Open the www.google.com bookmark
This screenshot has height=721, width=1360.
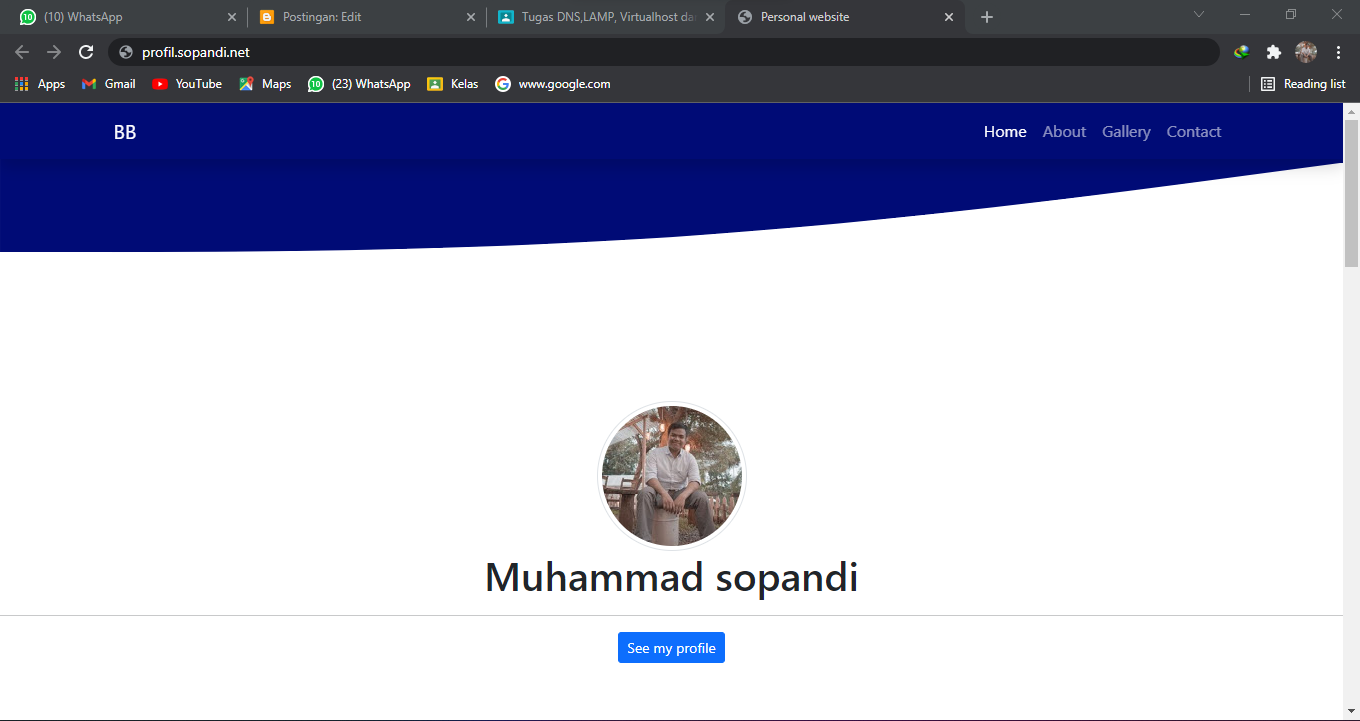(x=553, y=84)
